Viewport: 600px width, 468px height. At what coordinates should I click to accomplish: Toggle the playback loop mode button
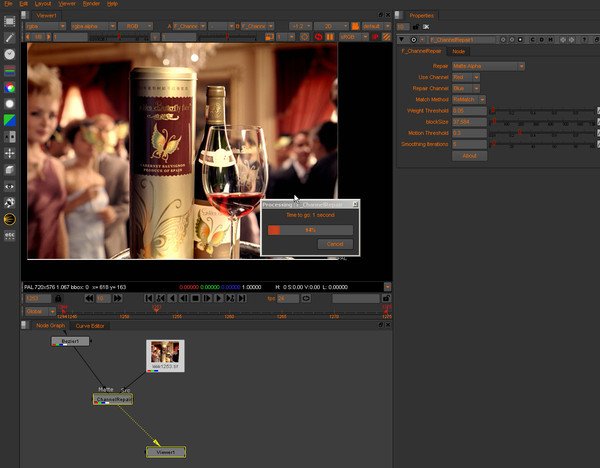coord(306,298)
